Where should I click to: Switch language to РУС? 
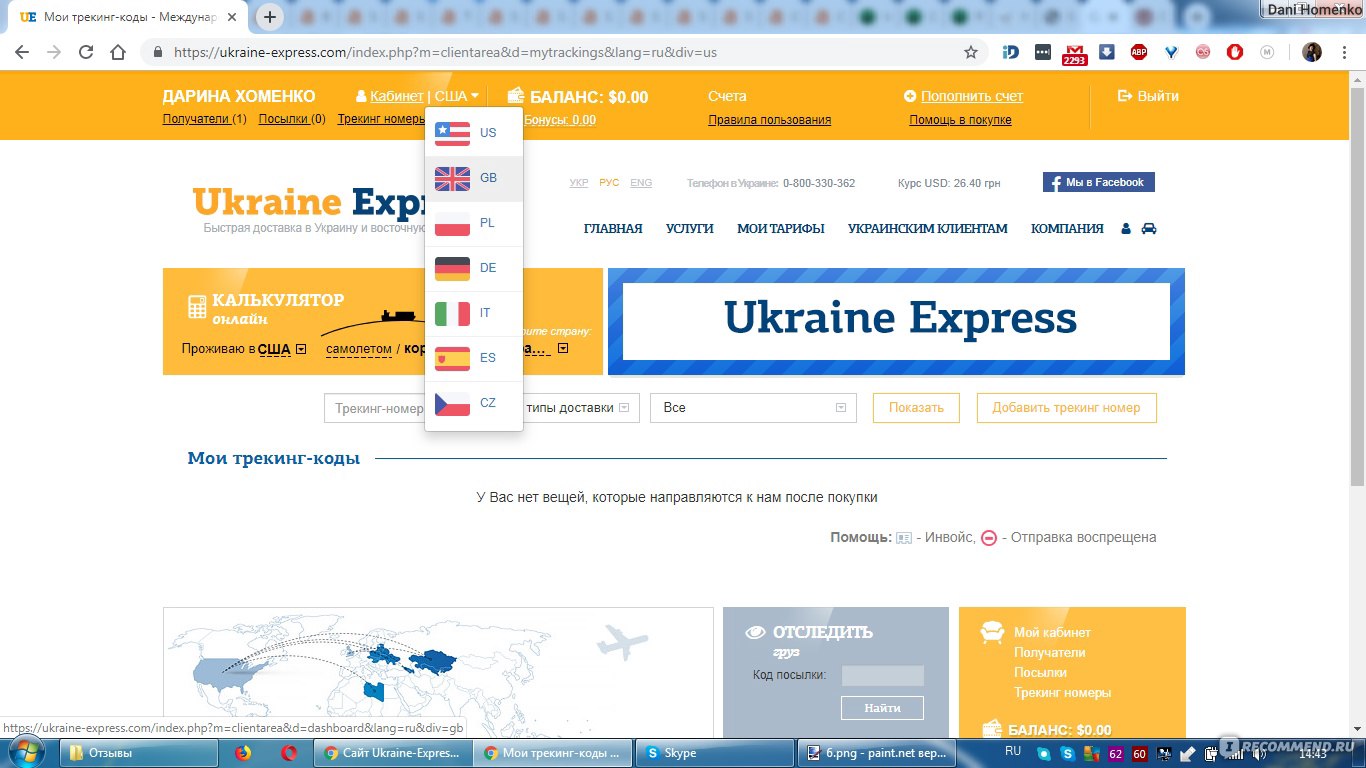tap(609, 183)
